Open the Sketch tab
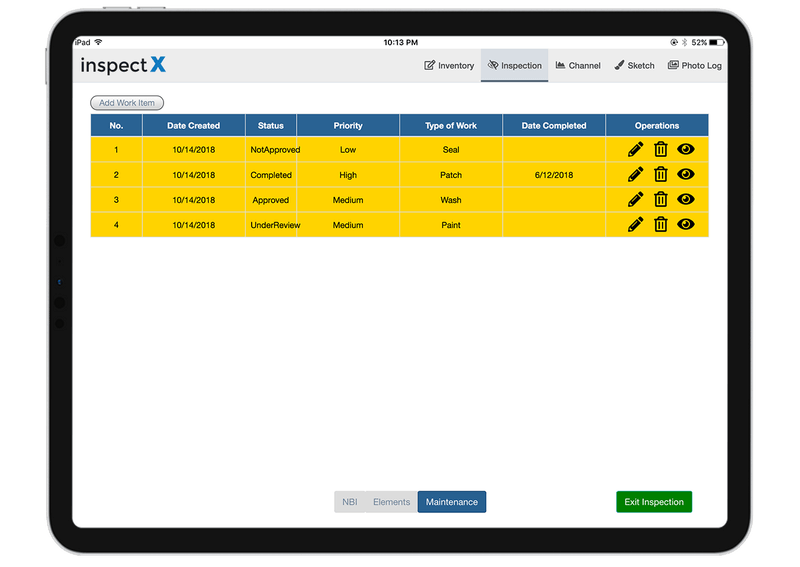800x567 pixels. pyautogui.click(x=634, y=65)
